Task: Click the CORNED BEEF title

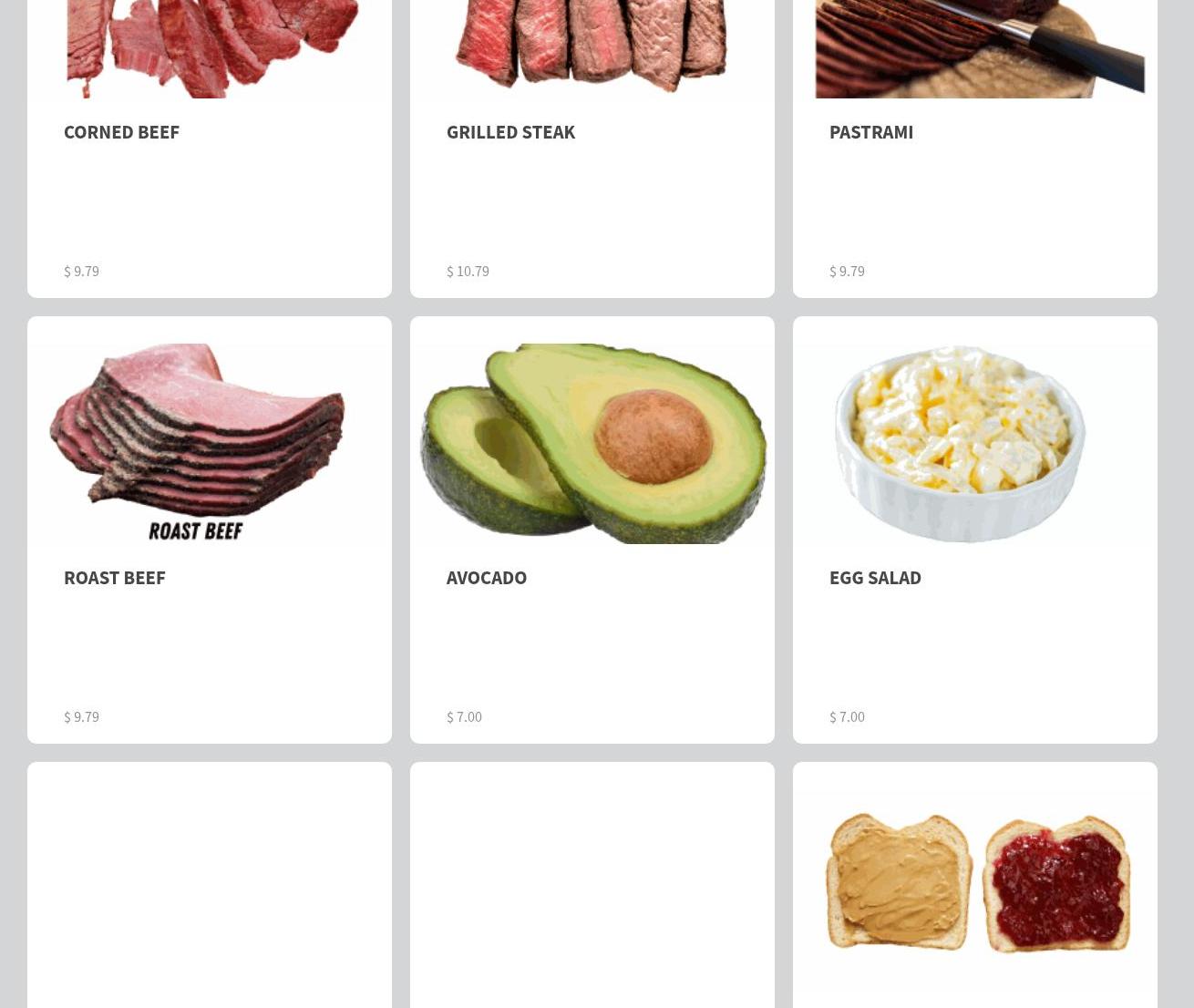Action: click(121, 132)
